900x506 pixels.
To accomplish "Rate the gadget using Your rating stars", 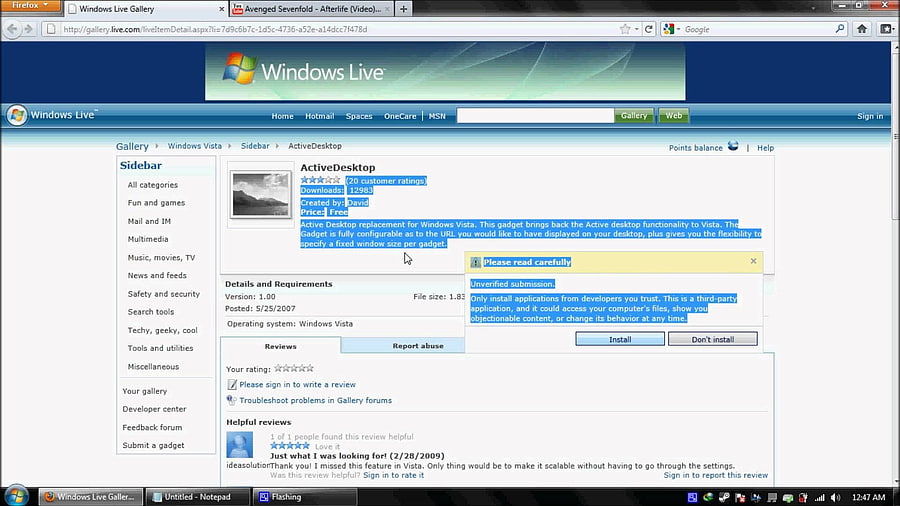I will [294, 368].
